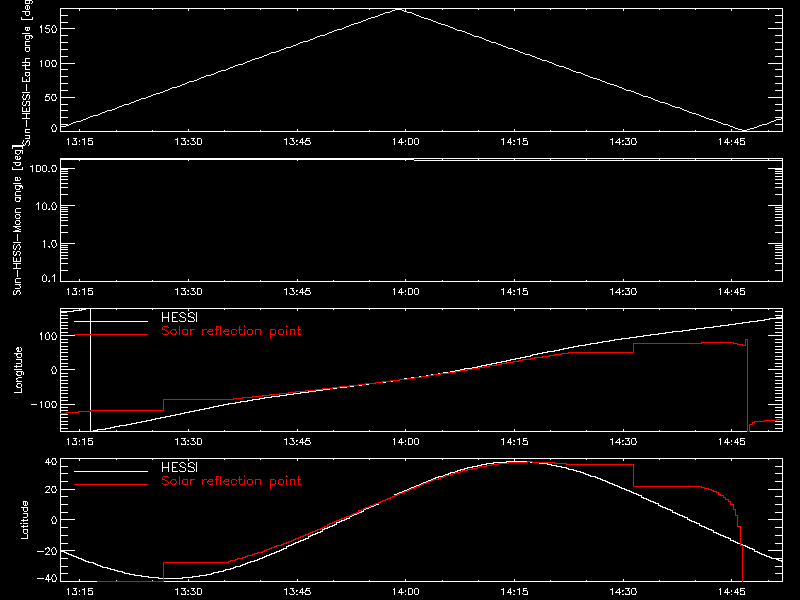Click 14:45 label under Earth angle plot
The height and width of the screenshot is (600, 800).
732,142
